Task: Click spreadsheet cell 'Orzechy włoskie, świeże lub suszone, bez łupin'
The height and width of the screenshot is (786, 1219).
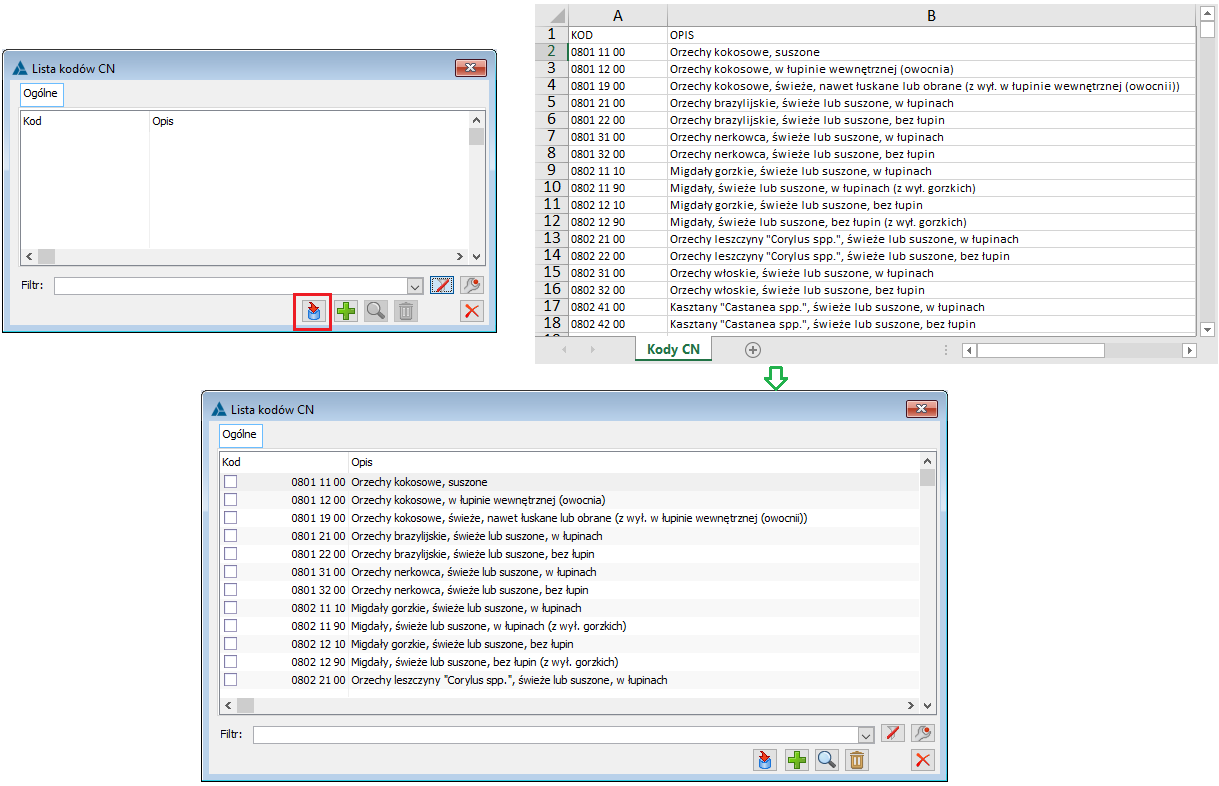Action: click(x=931, y=290)
